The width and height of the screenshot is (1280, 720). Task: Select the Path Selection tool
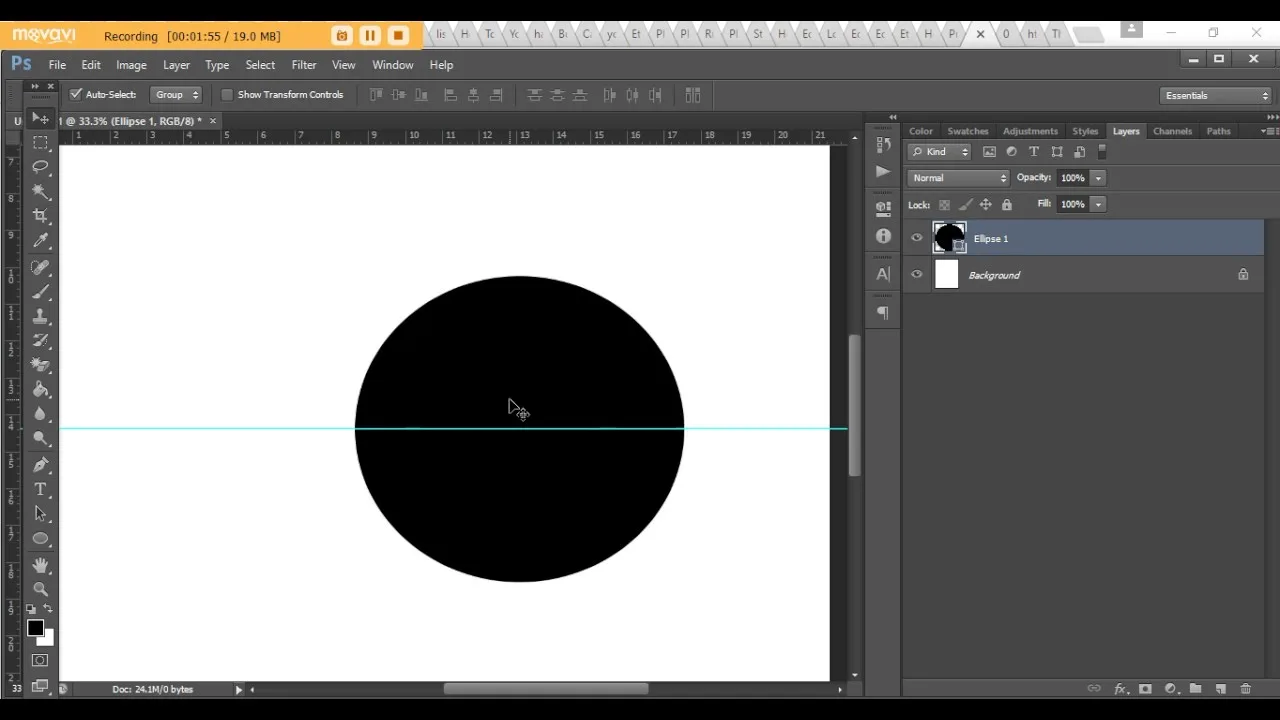[40, 513]
